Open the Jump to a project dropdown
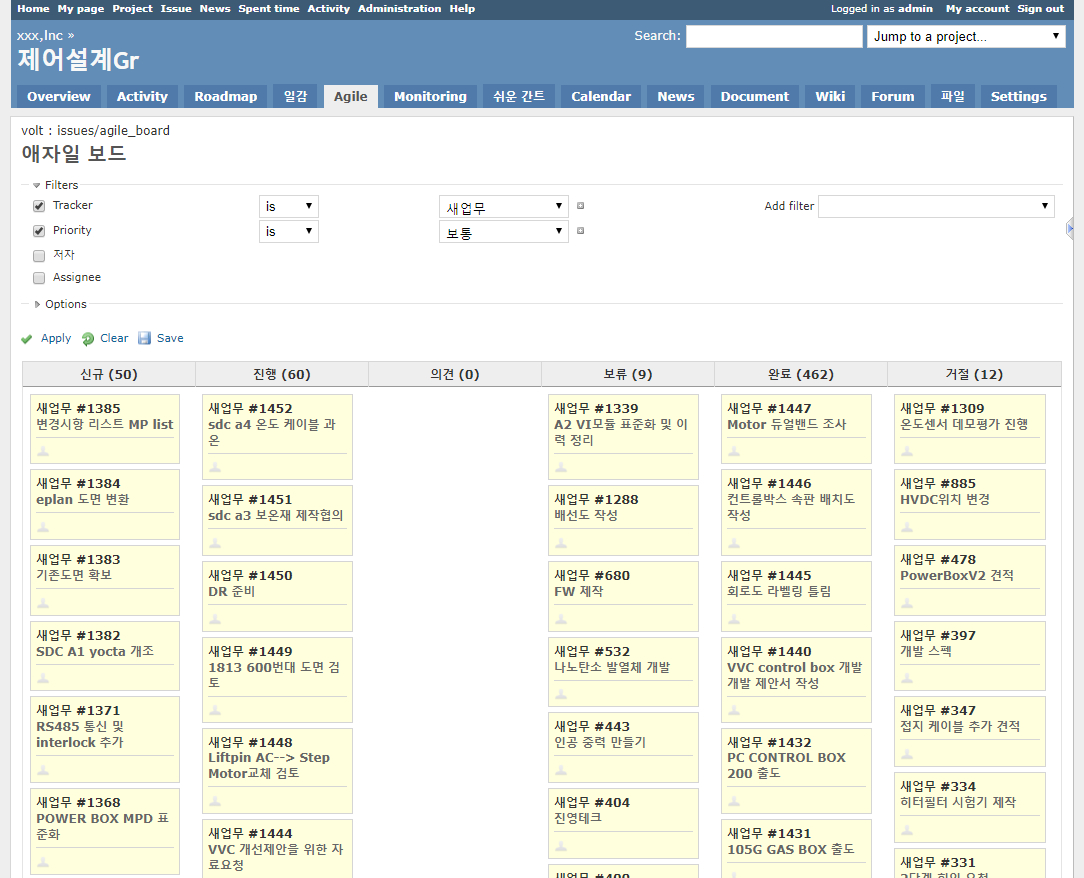 coord(966,37)
